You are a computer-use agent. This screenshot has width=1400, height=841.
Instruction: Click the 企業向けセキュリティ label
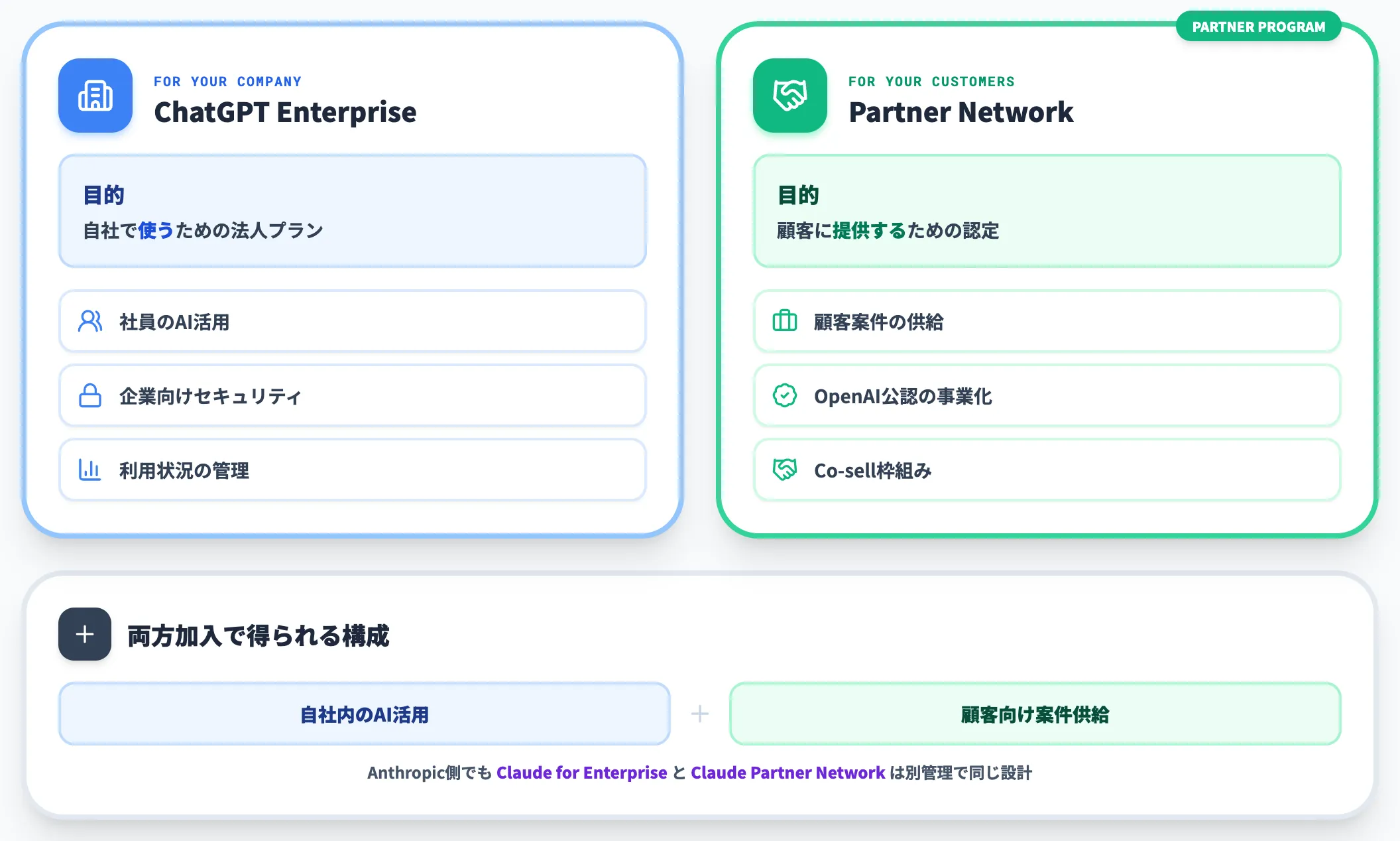click(210, 397)
